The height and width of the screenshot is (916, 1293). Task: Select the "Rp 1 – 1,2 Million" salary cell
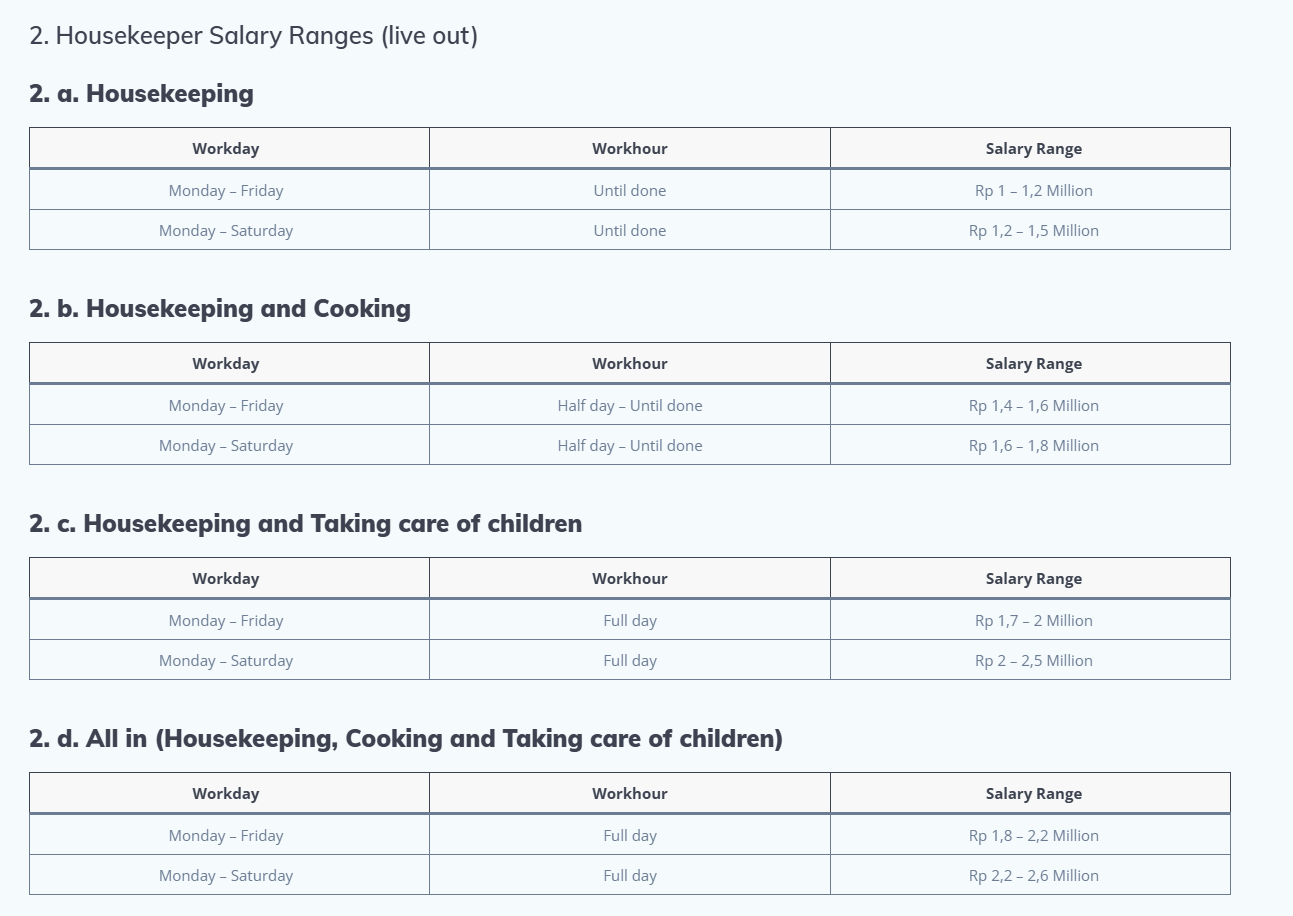(x=1033, y=191)
